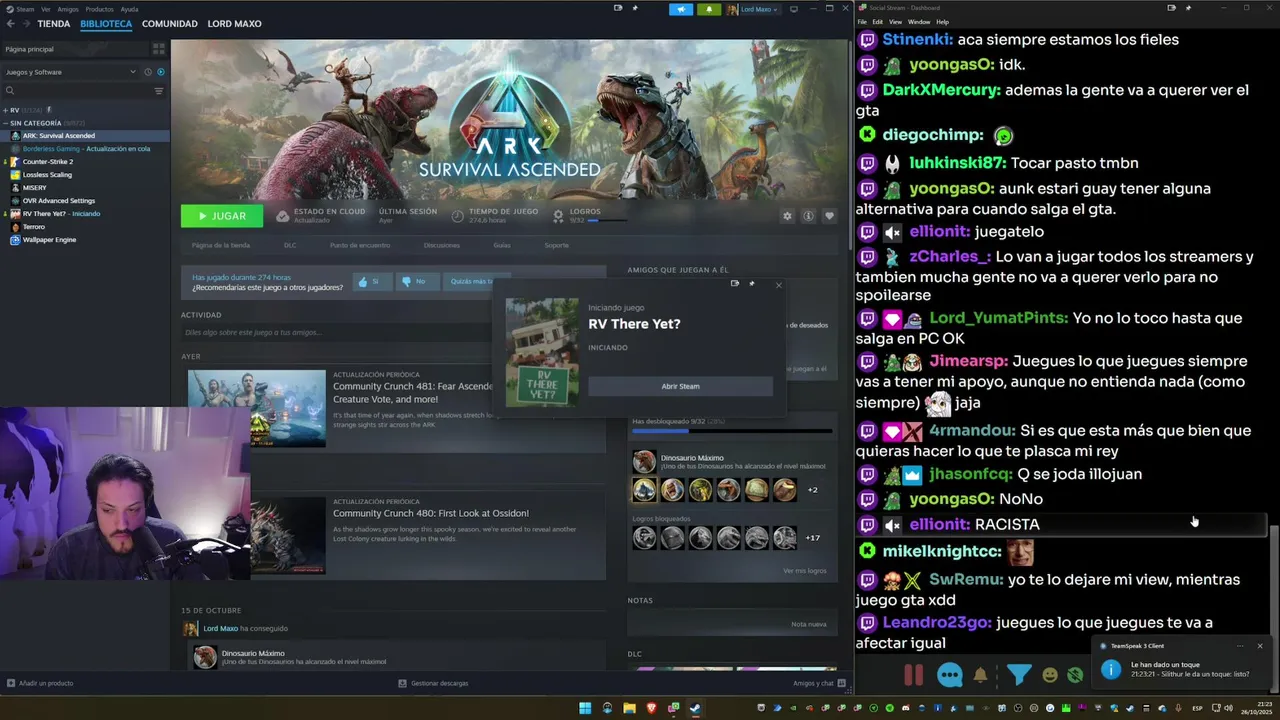
Task: Open the View menu in Social Stream
Action: pyautogui.click(x=895, y=21)
